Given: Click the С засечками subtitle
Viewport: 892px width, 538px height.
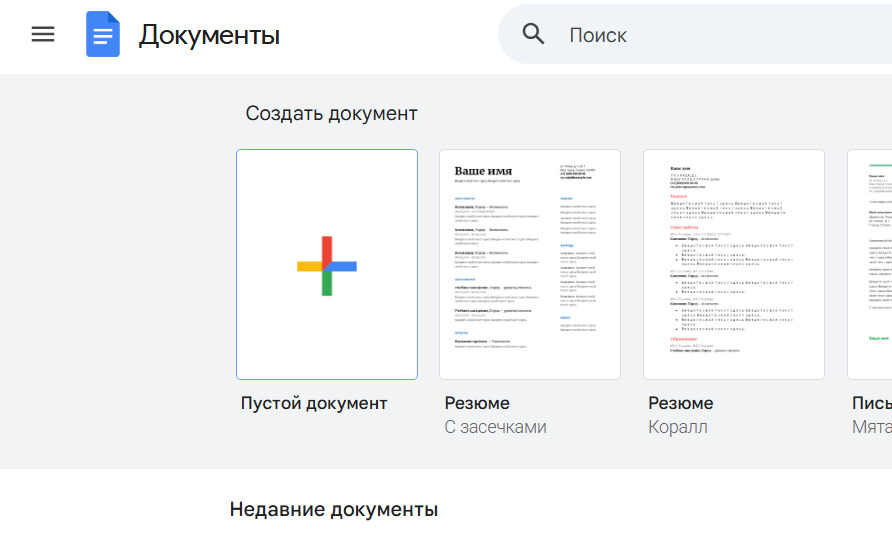Looking at the screenshot, I should tap(495, 428).
